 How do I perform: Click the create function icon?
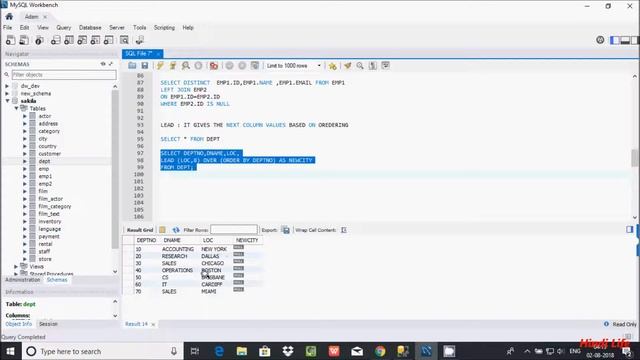click(x=109, y=40)
